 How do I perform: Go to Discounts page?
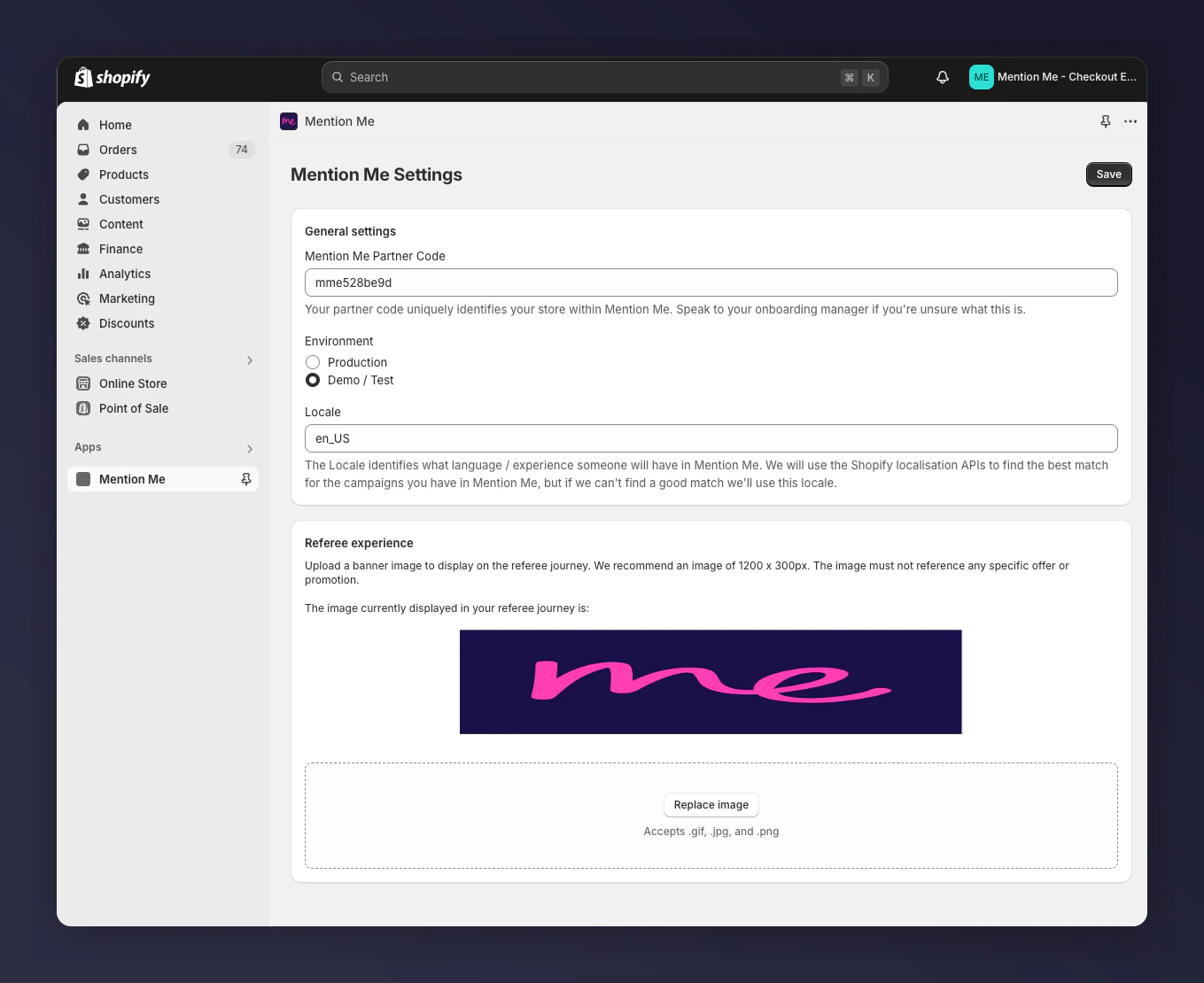click(163, 323)
